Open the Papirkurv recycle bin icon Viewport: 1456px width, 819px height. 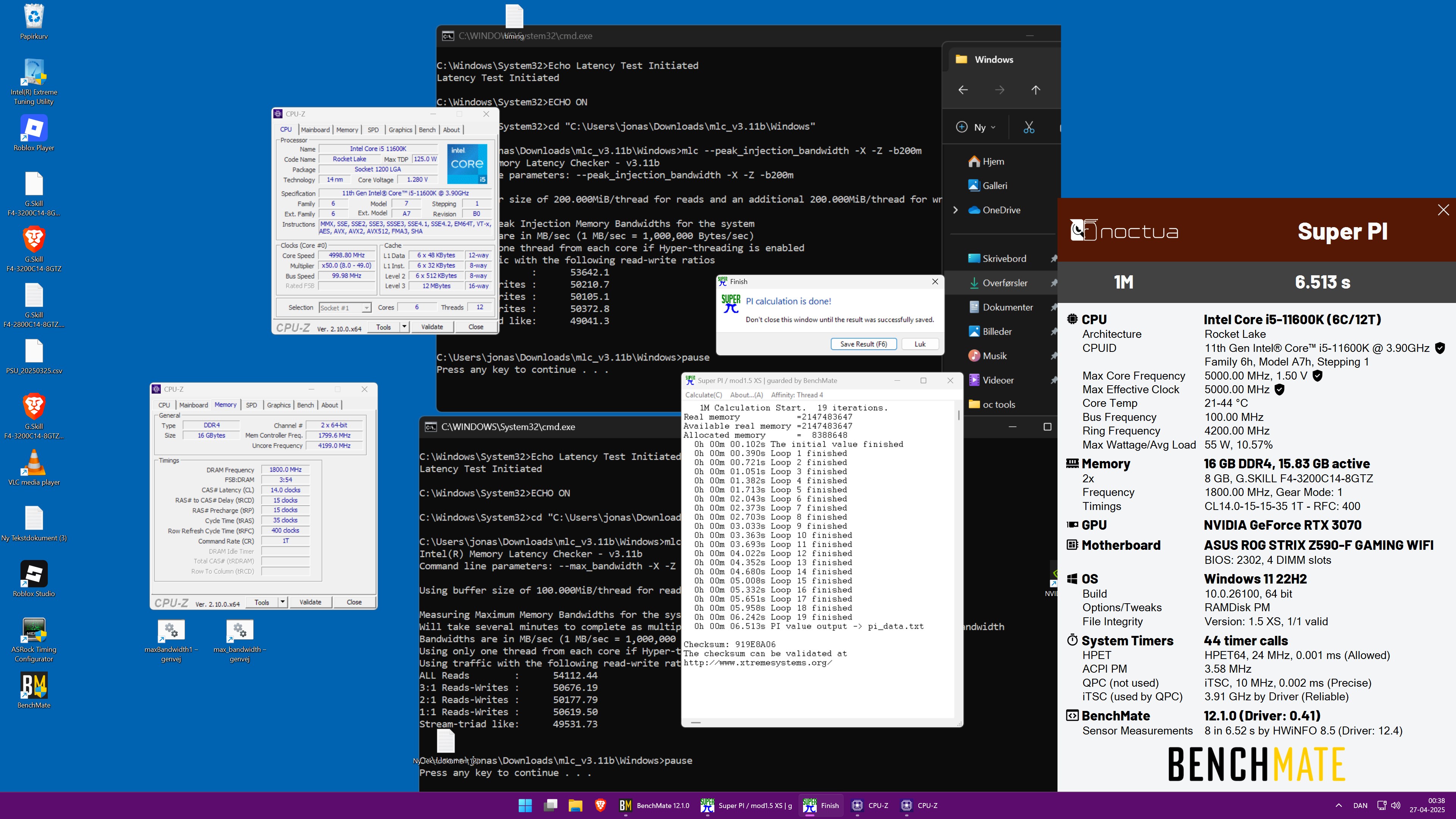click(34, 22)
